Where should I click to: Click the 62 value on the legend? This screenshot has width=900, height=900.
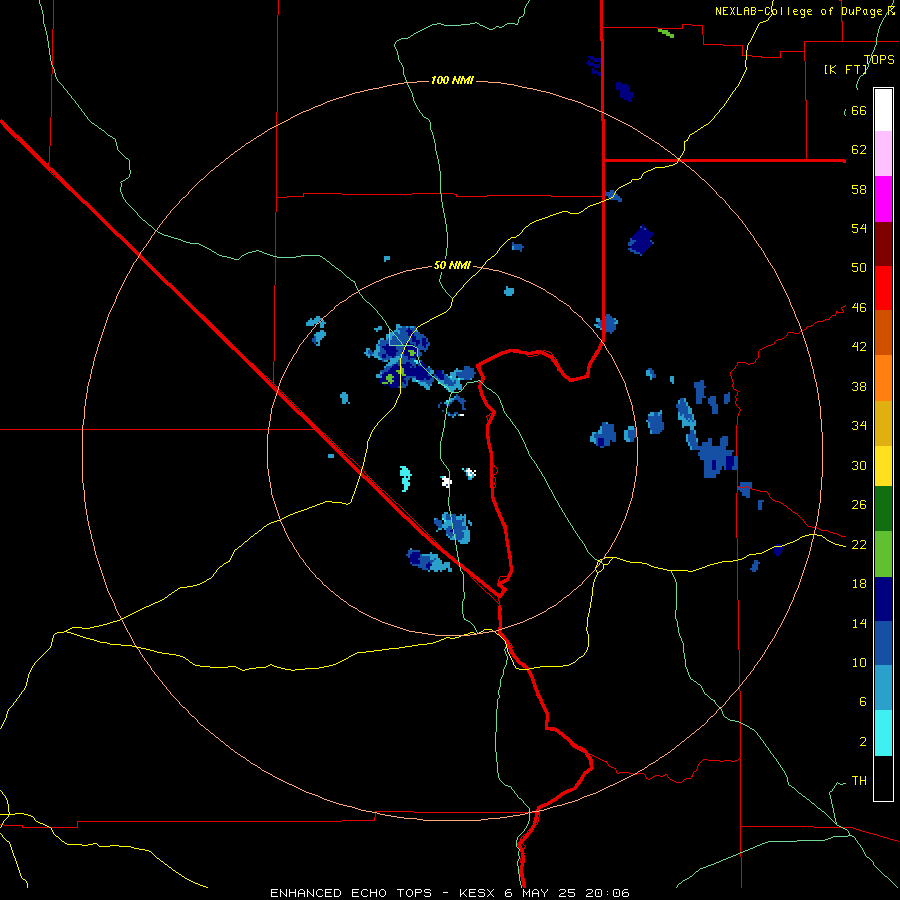point(859,150)
